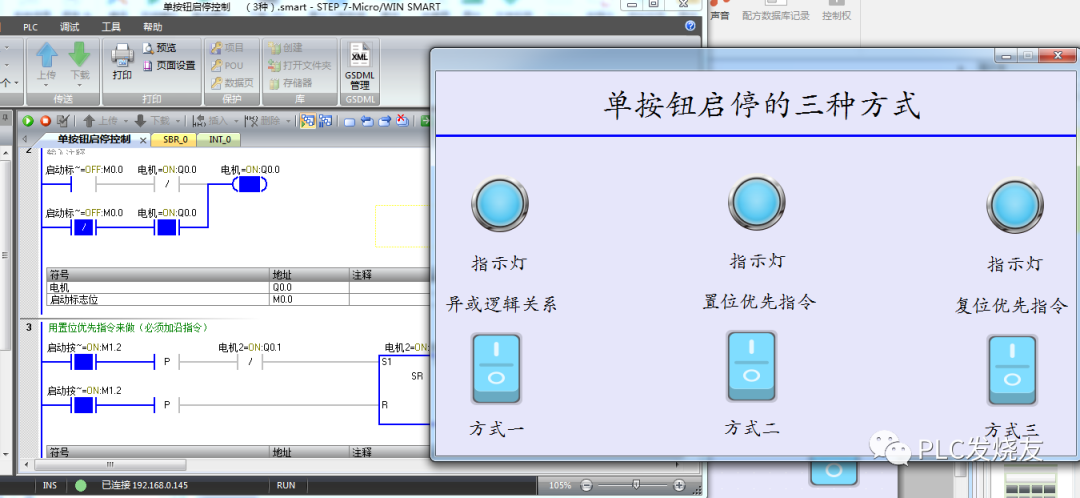The image size is (1080, 498).
Task: Click the first M1.2 contact in network 3
Action: [83, 362]
